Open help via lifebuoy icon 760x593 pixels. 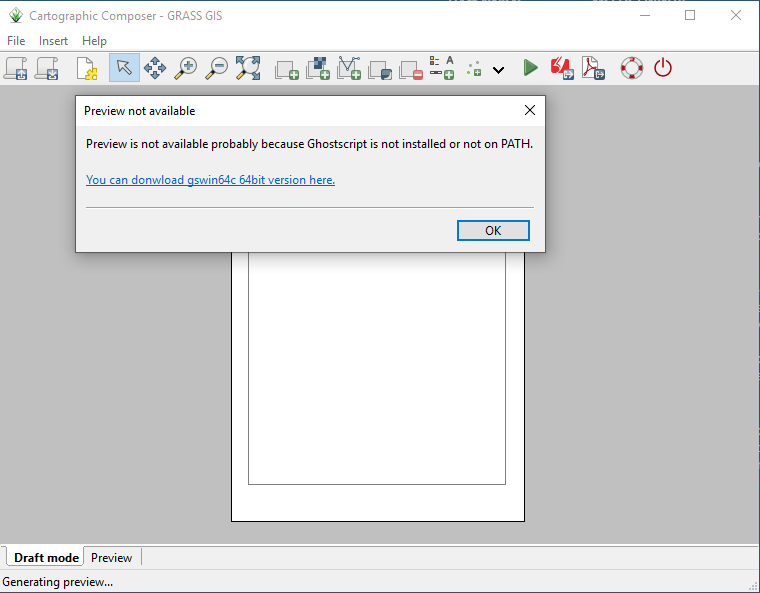632,68
